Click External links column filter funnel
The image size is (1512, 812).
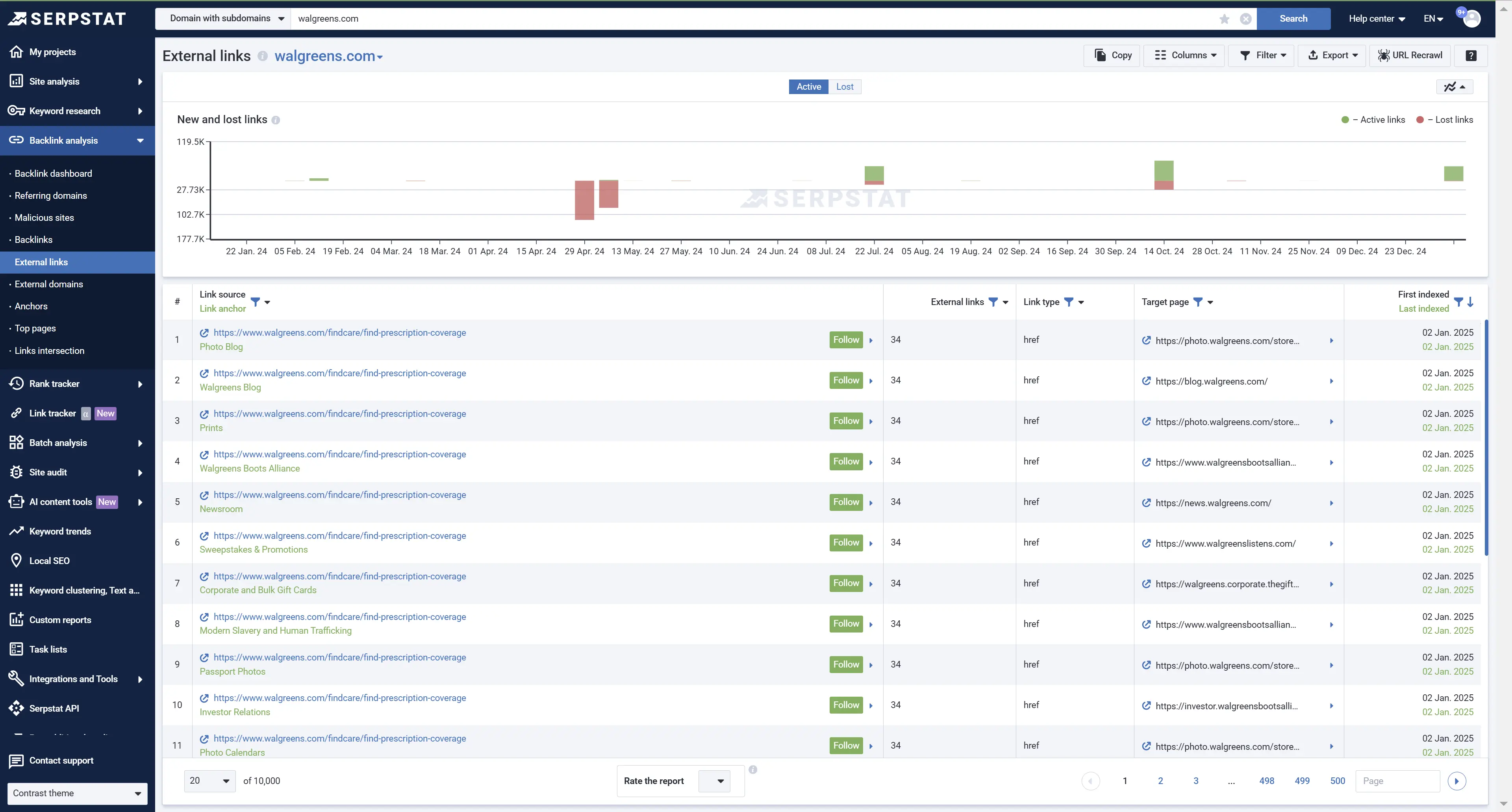(x=993, y=301)
